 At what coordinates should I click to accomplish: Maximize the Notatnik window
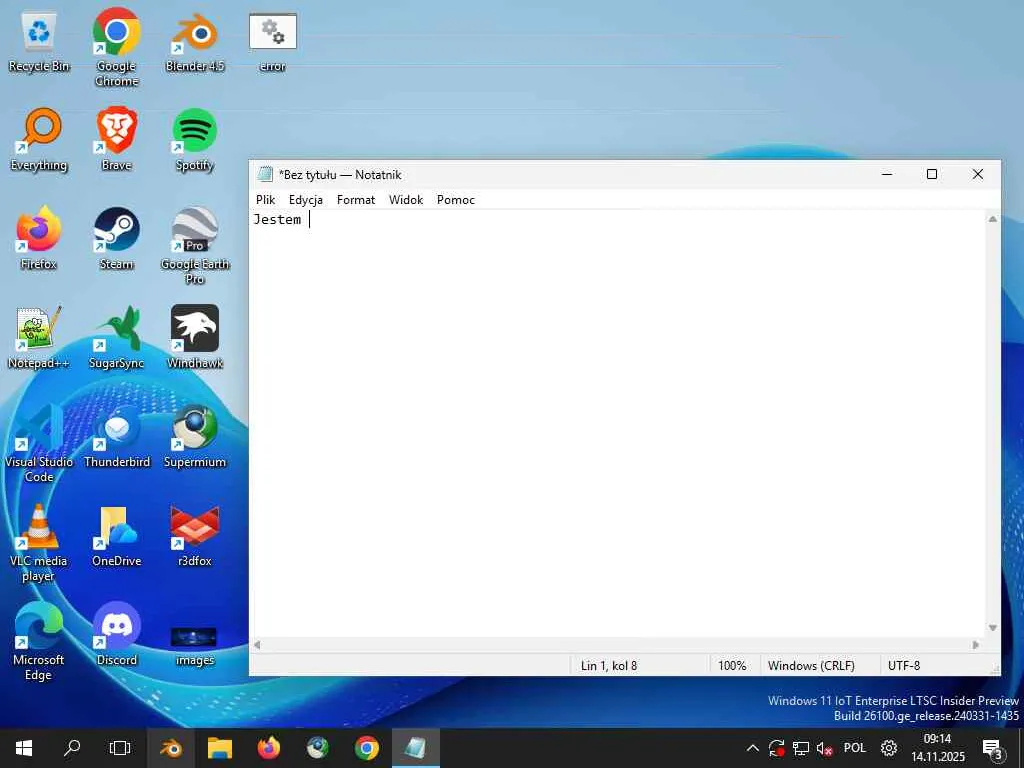[932, 174]
